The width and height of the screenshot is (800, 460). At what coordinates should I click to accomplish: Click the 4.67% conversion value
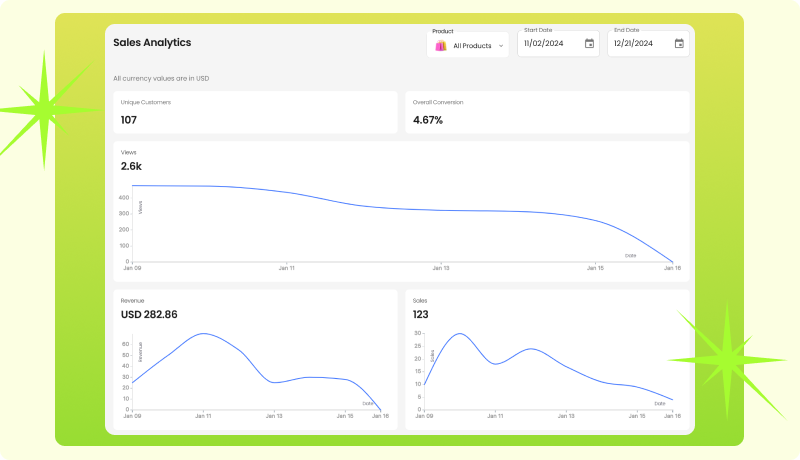428,120
